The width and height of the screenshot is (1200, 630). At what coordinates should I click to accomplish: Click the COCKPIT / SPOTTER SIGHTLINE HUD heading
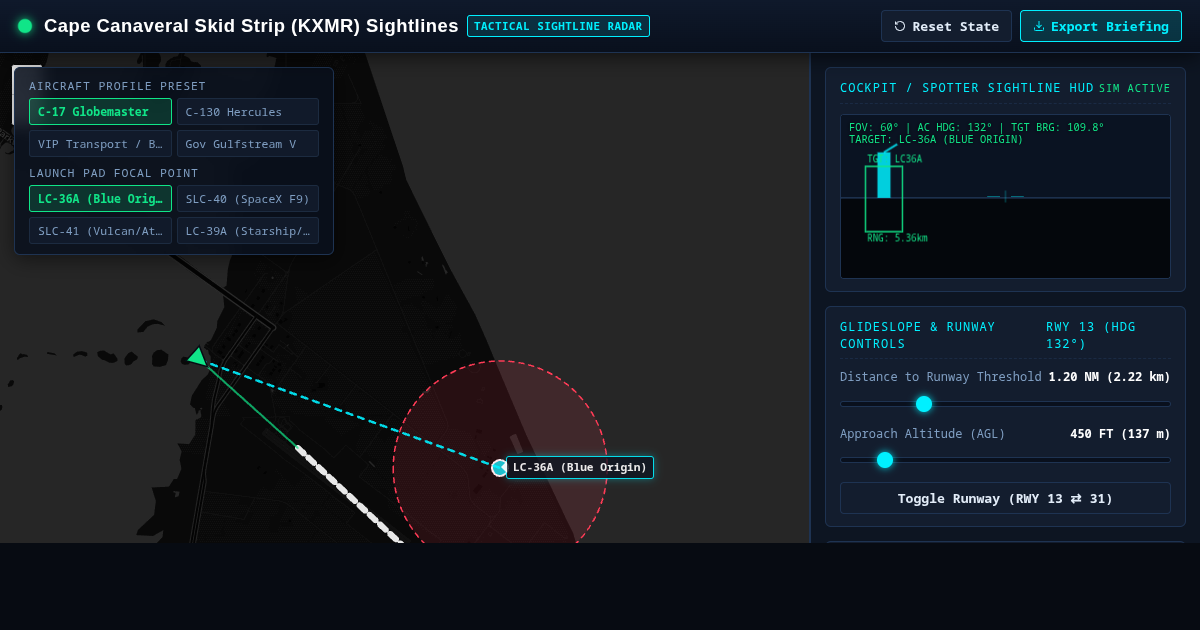click(x=967, y=88)
